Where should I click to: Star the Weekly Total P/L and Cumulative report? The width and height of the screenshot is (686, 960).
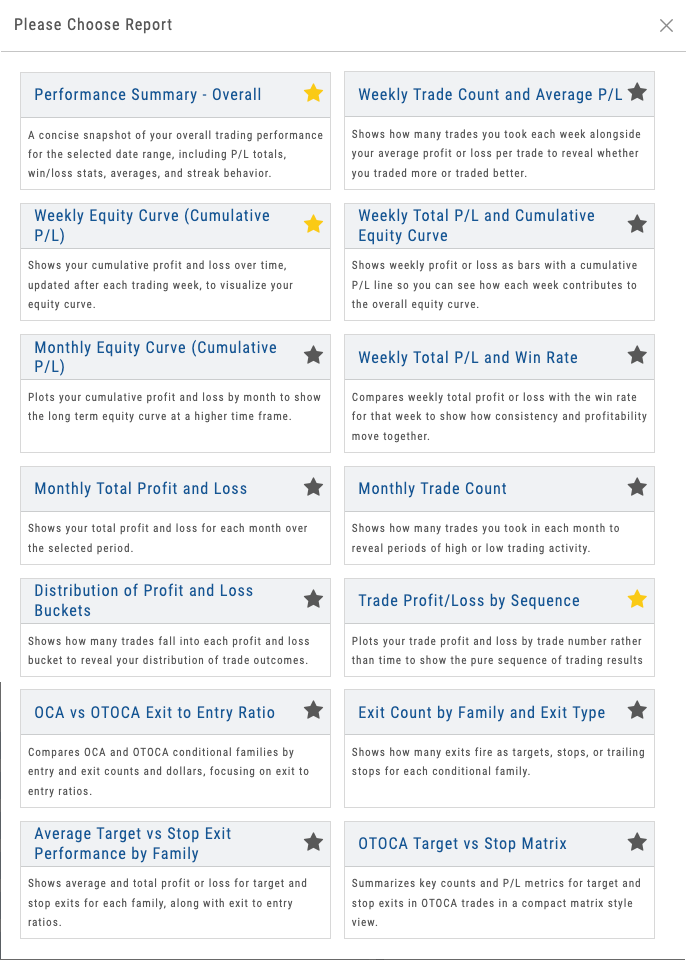(x=637, y=224)
